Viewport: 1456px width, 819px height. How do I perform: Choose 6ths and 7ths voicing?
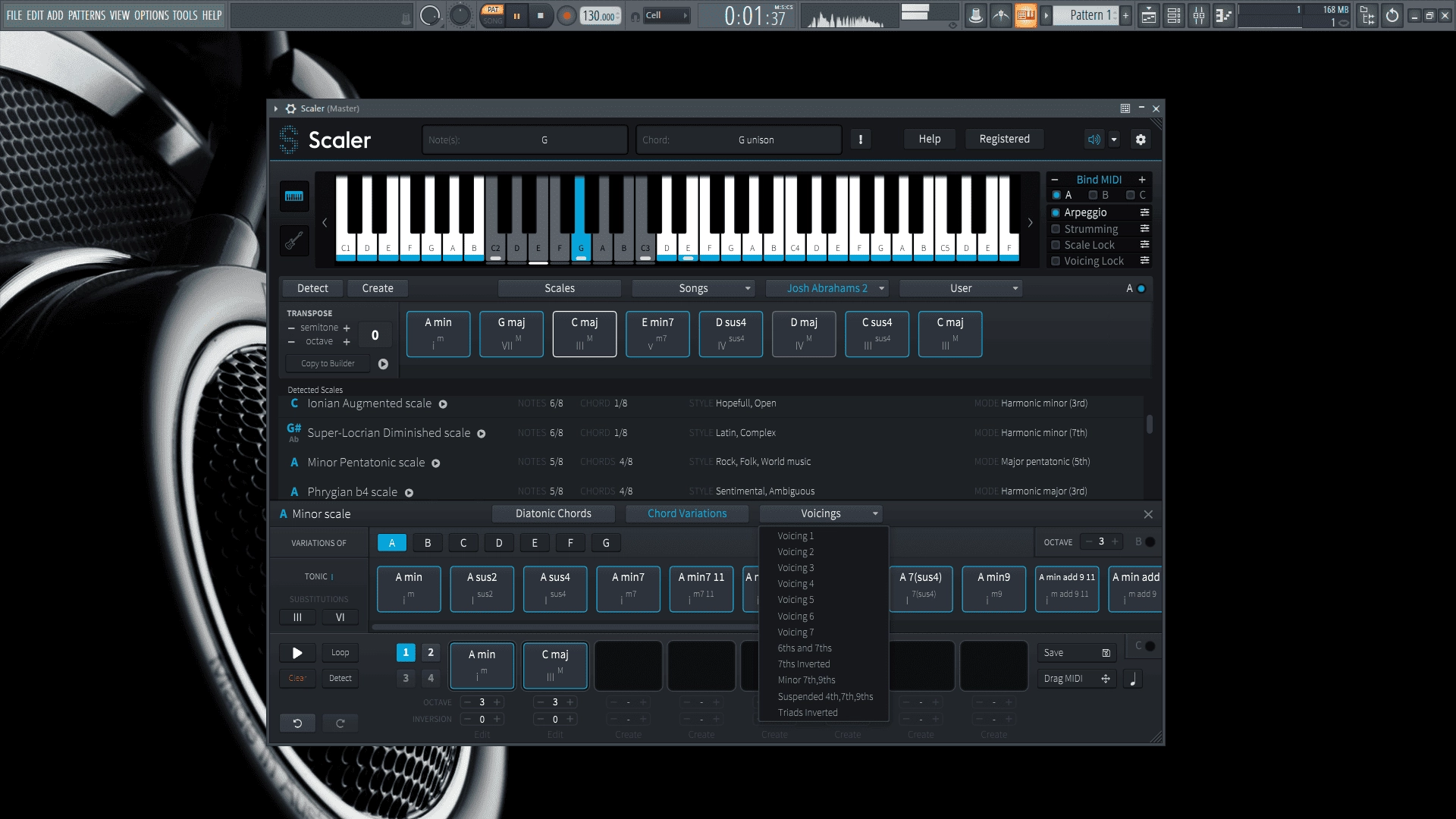(x=805, y=648)
